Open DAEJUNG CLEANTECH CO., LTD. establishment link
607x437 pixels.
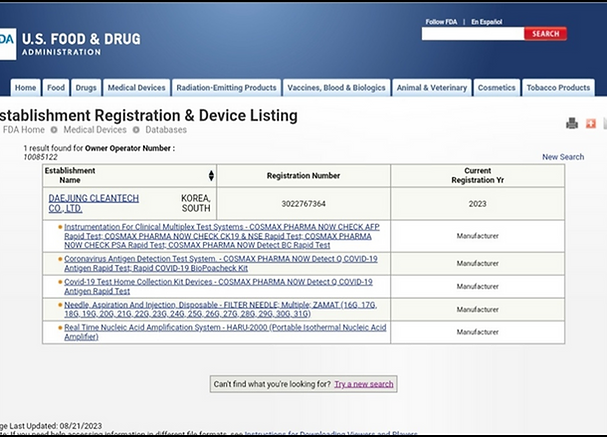[x=93, y=204]
